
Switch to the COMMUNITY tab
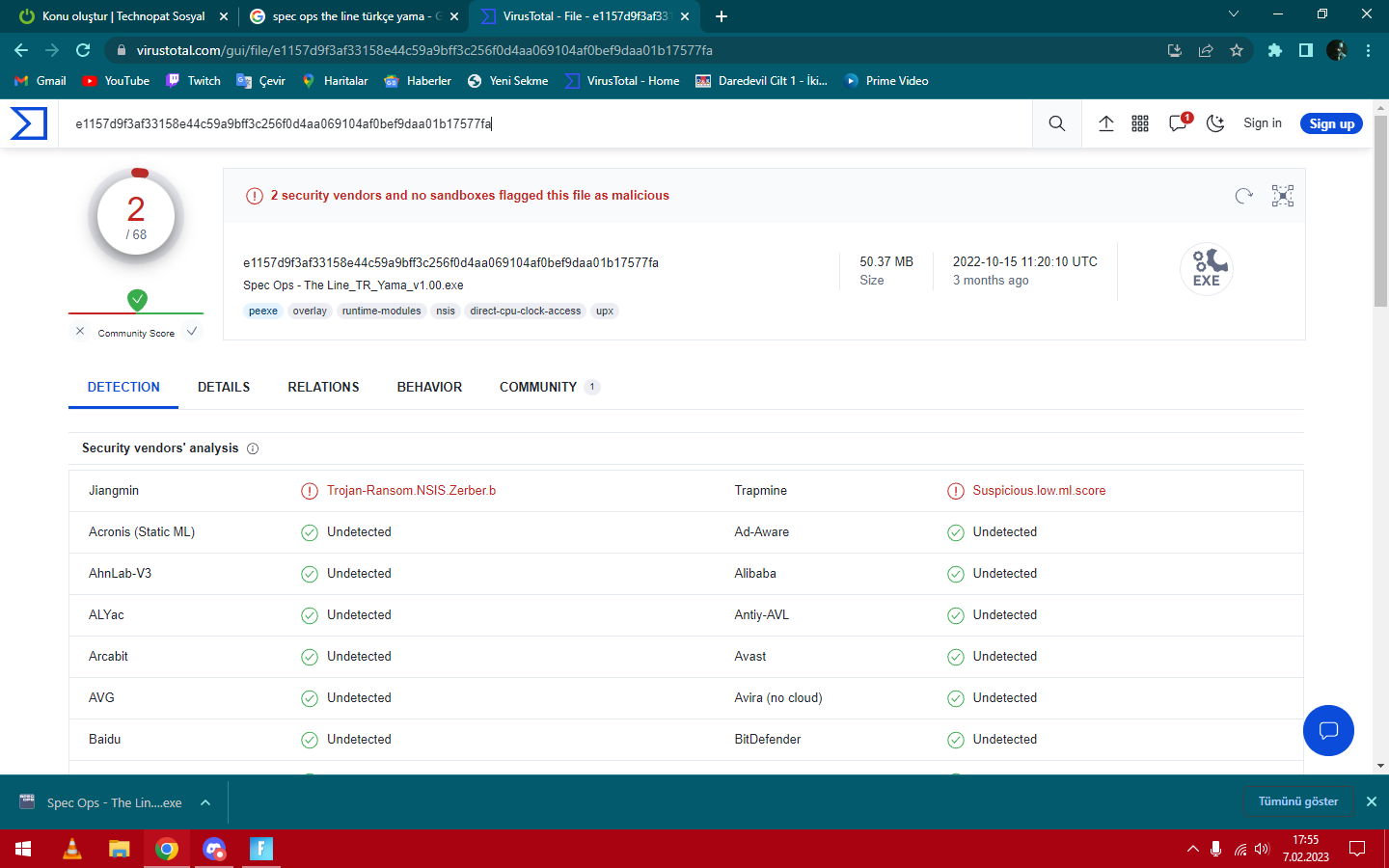(x=550, y=387)
